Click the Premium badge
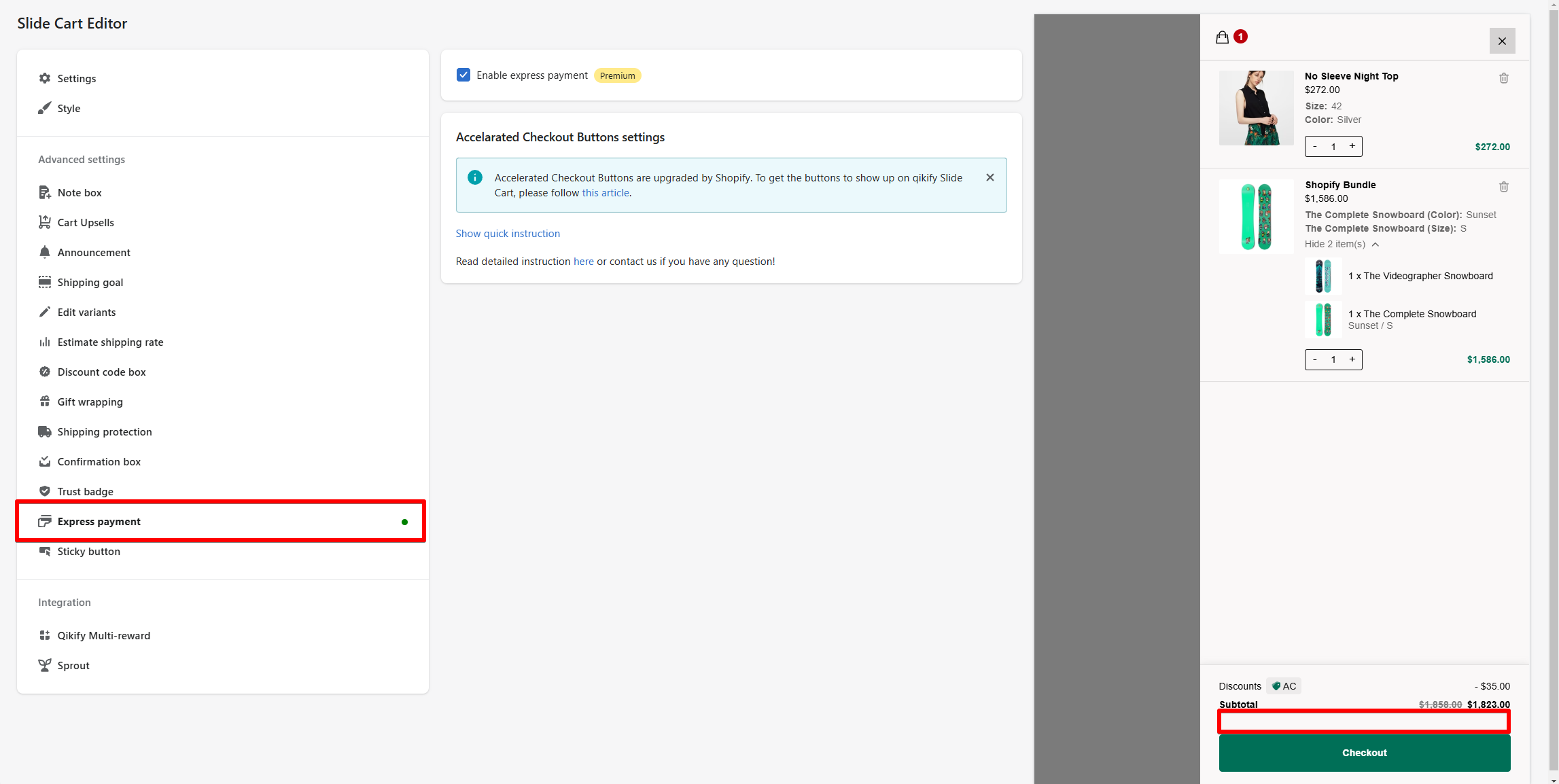The width and height of the screenshot is (1559, 784). (618, 75)
